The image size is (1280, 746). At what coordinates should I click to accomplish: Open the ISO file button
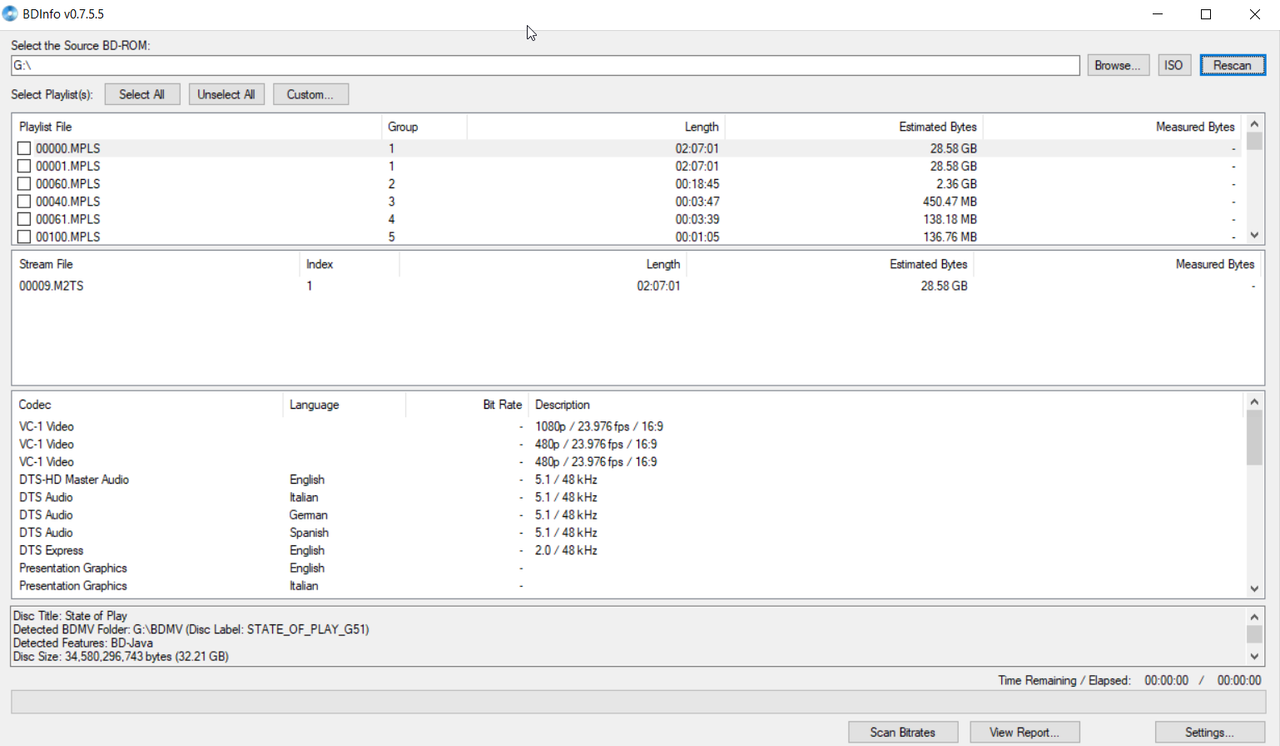(1173, 65)
